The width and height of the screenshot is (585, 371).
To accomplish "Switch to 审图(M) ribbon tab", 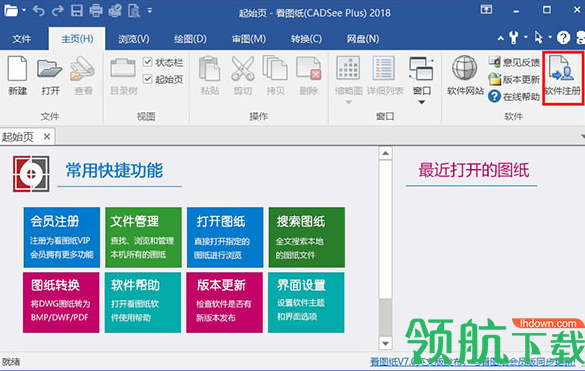I will coord(249,39).
